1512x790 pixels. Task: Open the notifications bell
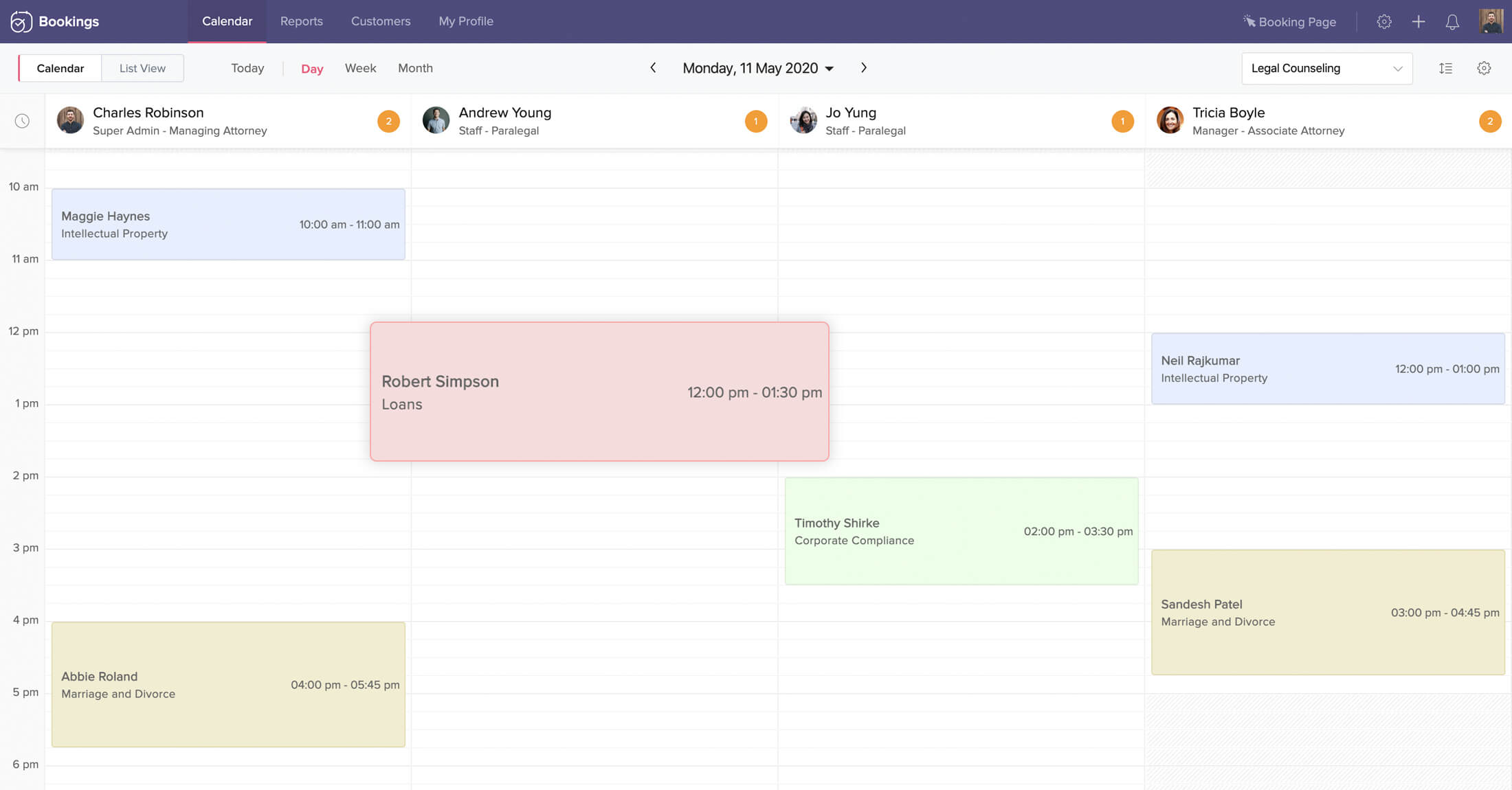(x=1452, y=22)
